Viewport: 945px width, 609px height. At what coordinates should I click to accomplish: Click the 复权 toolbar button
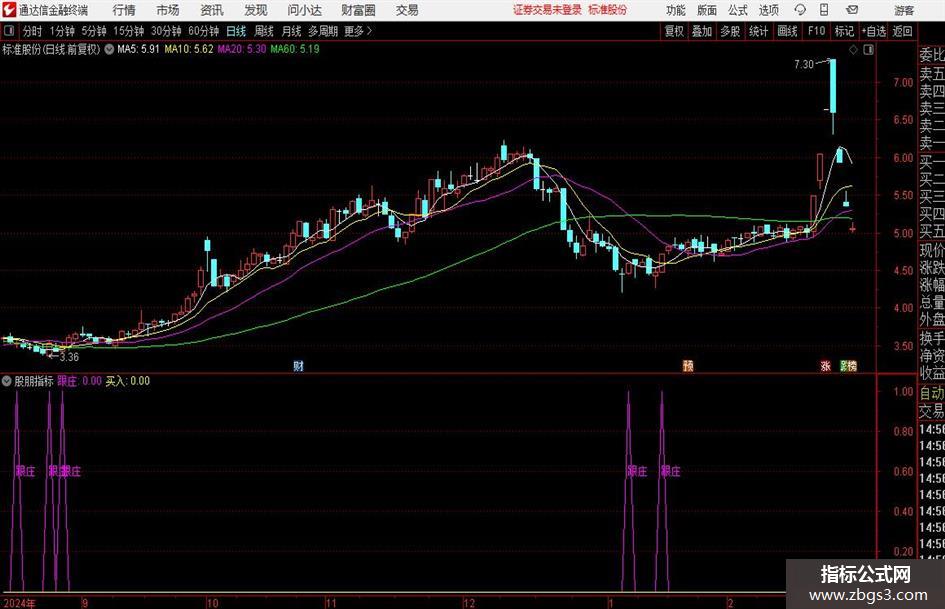pos(674,31)
